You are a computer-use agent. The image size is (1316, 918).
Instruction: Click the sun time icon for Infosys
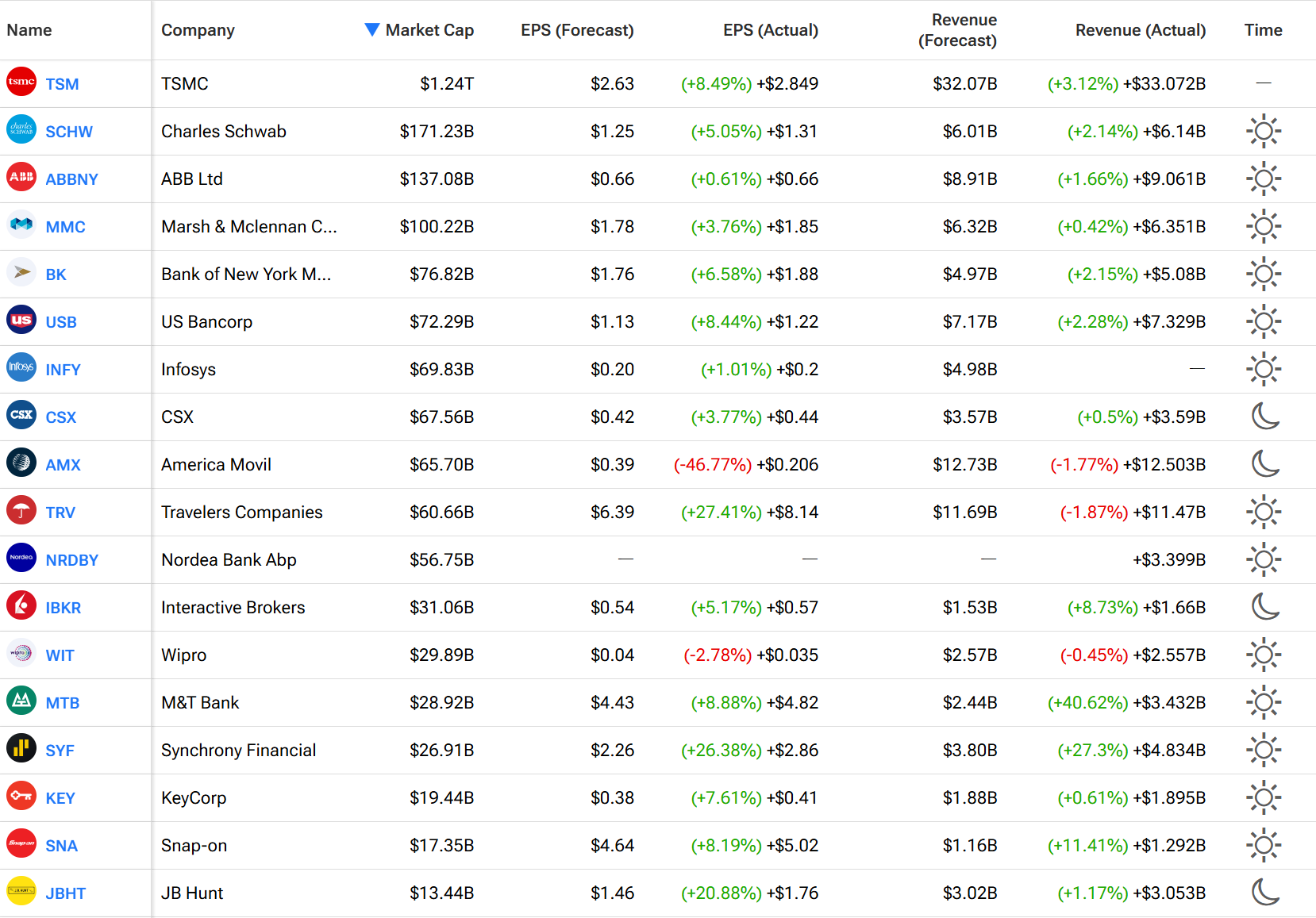point(1264,369)
